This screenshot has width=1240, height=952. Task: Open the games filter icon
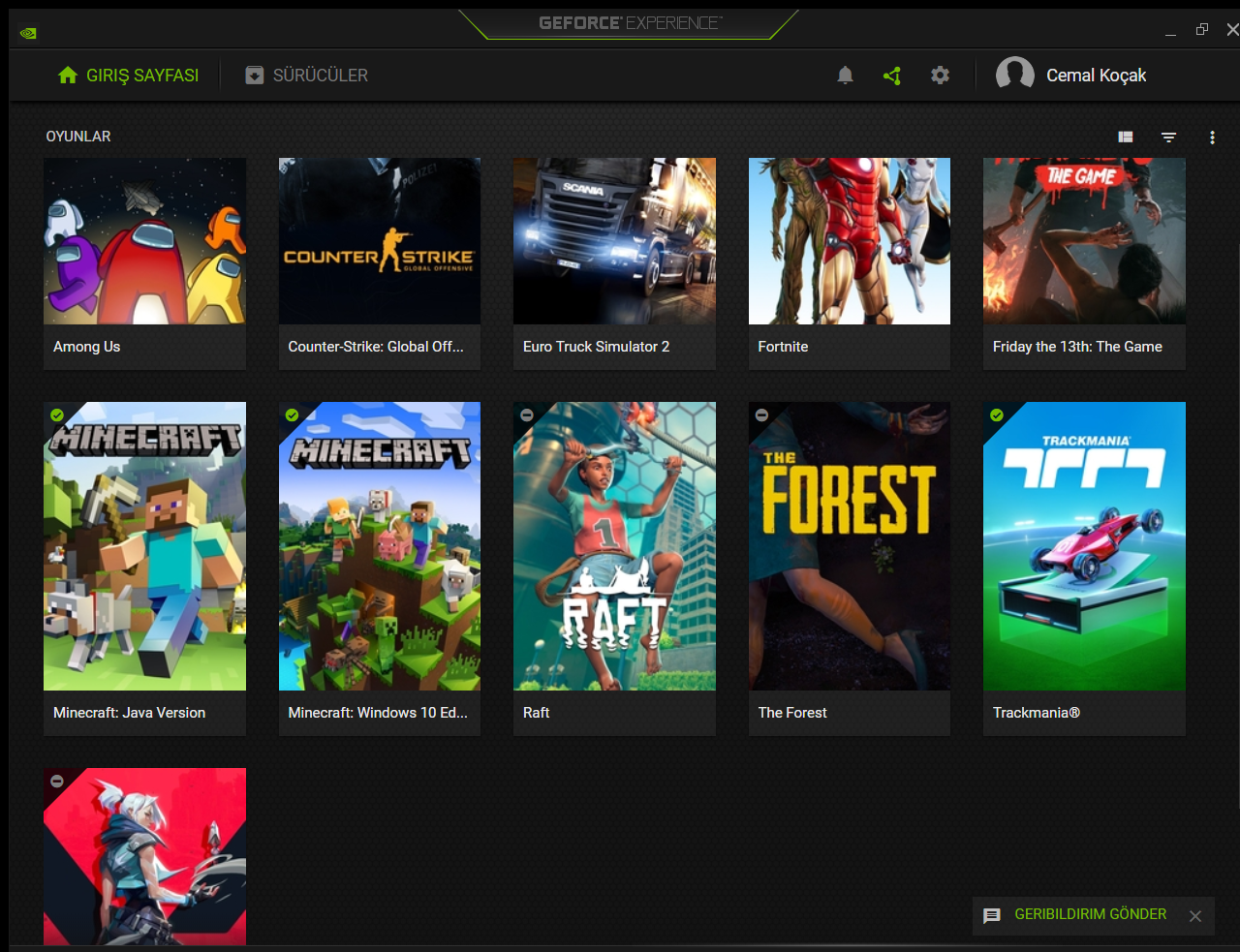[x=1169, y=138]
